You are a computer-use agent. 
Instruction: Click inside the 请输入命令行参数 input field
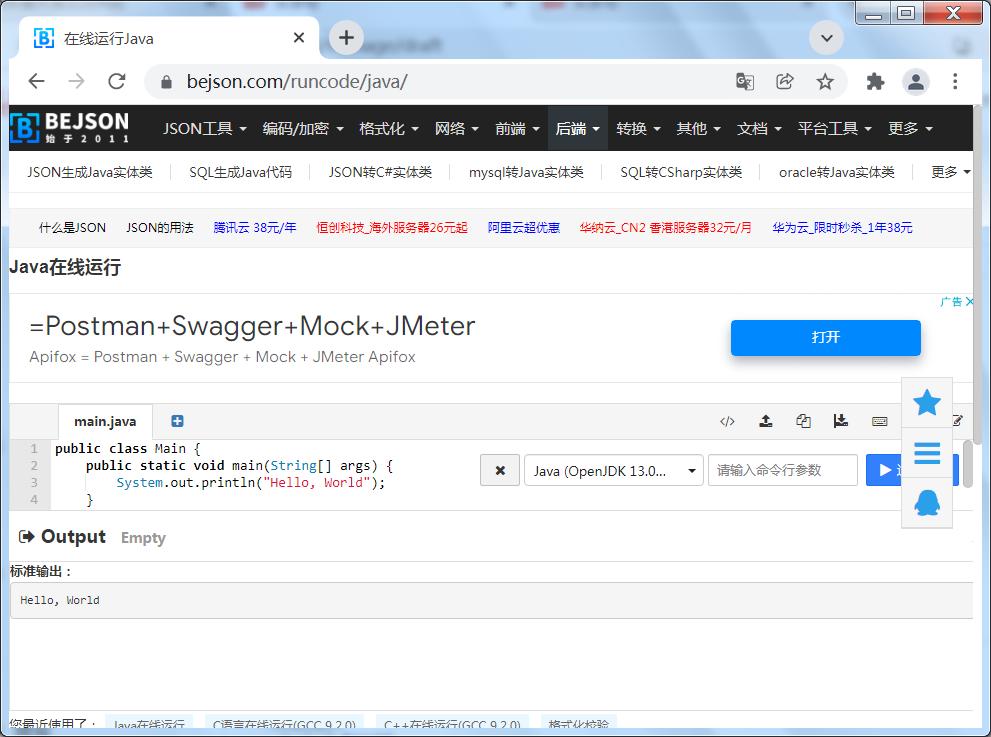(783, 470)
